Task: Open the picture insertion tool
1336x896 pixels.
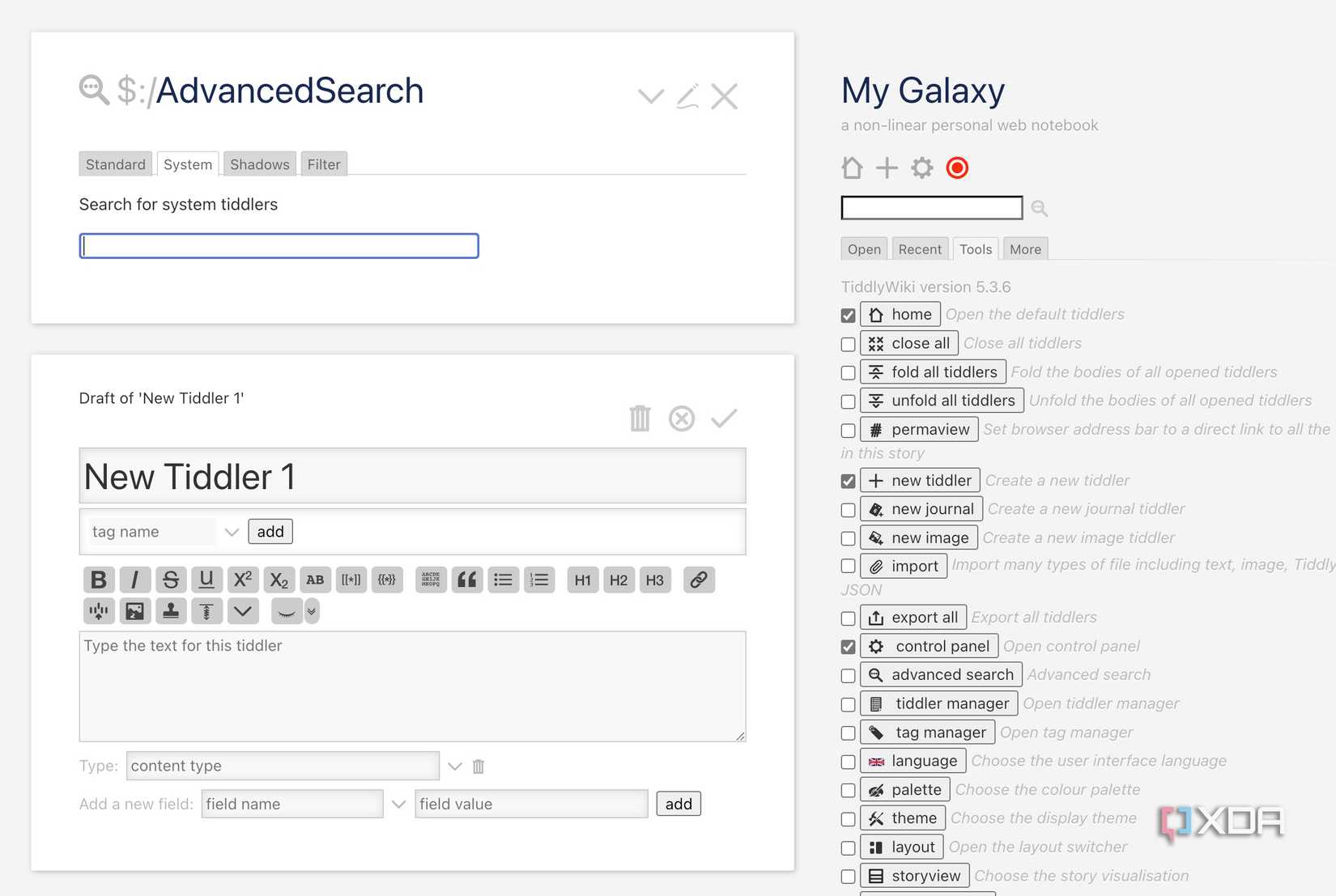Action: pyautogui.click(x=134, y=611)
